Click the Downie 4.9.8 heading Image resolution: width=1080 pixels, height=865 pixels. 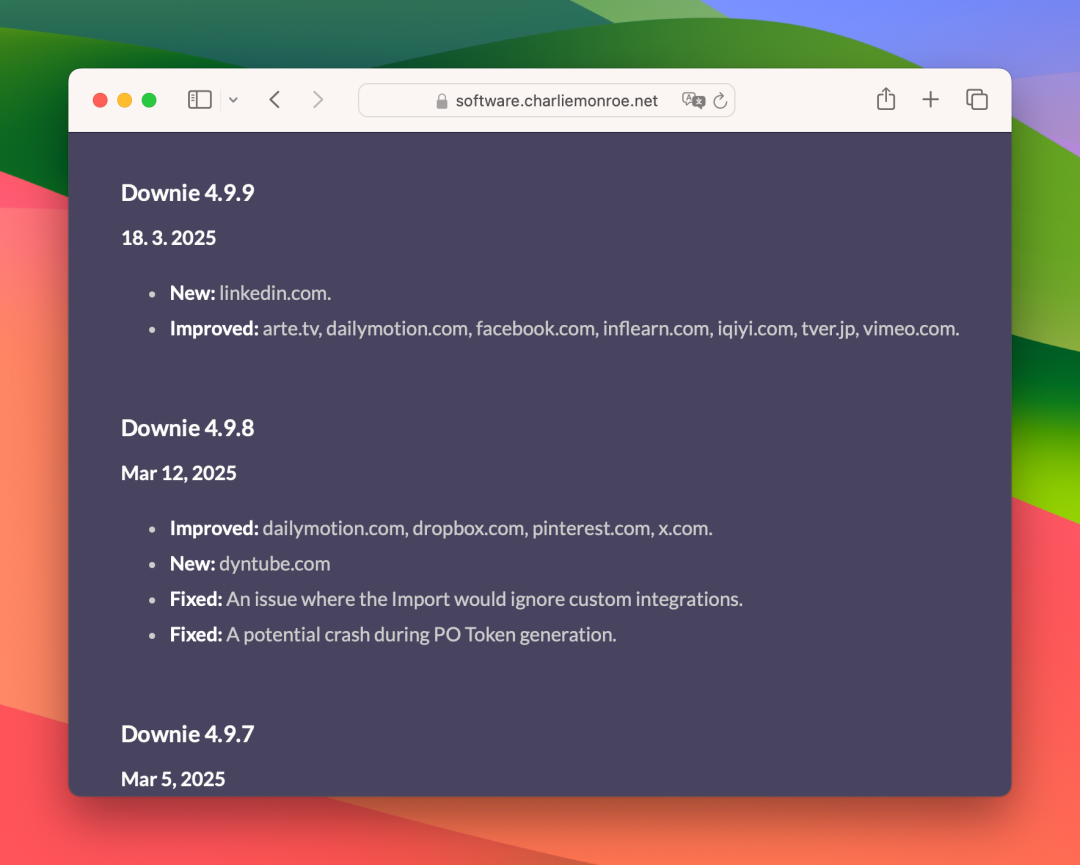tap(187, 428)
